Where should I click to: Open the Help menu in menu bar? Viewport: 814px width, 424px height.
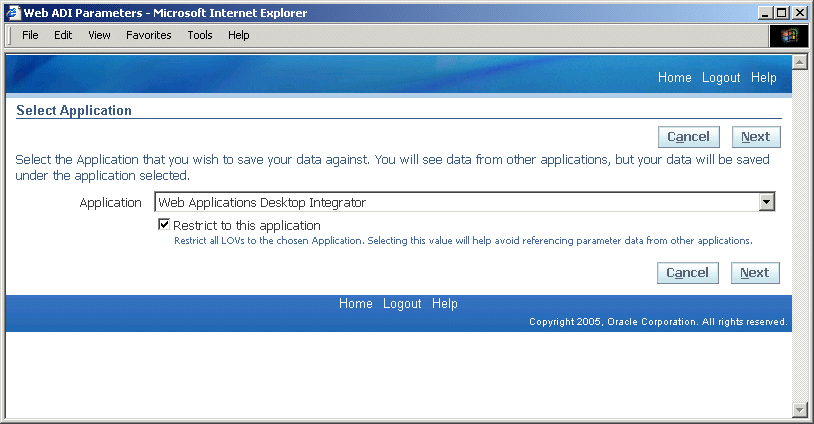[x=239, y=35]
